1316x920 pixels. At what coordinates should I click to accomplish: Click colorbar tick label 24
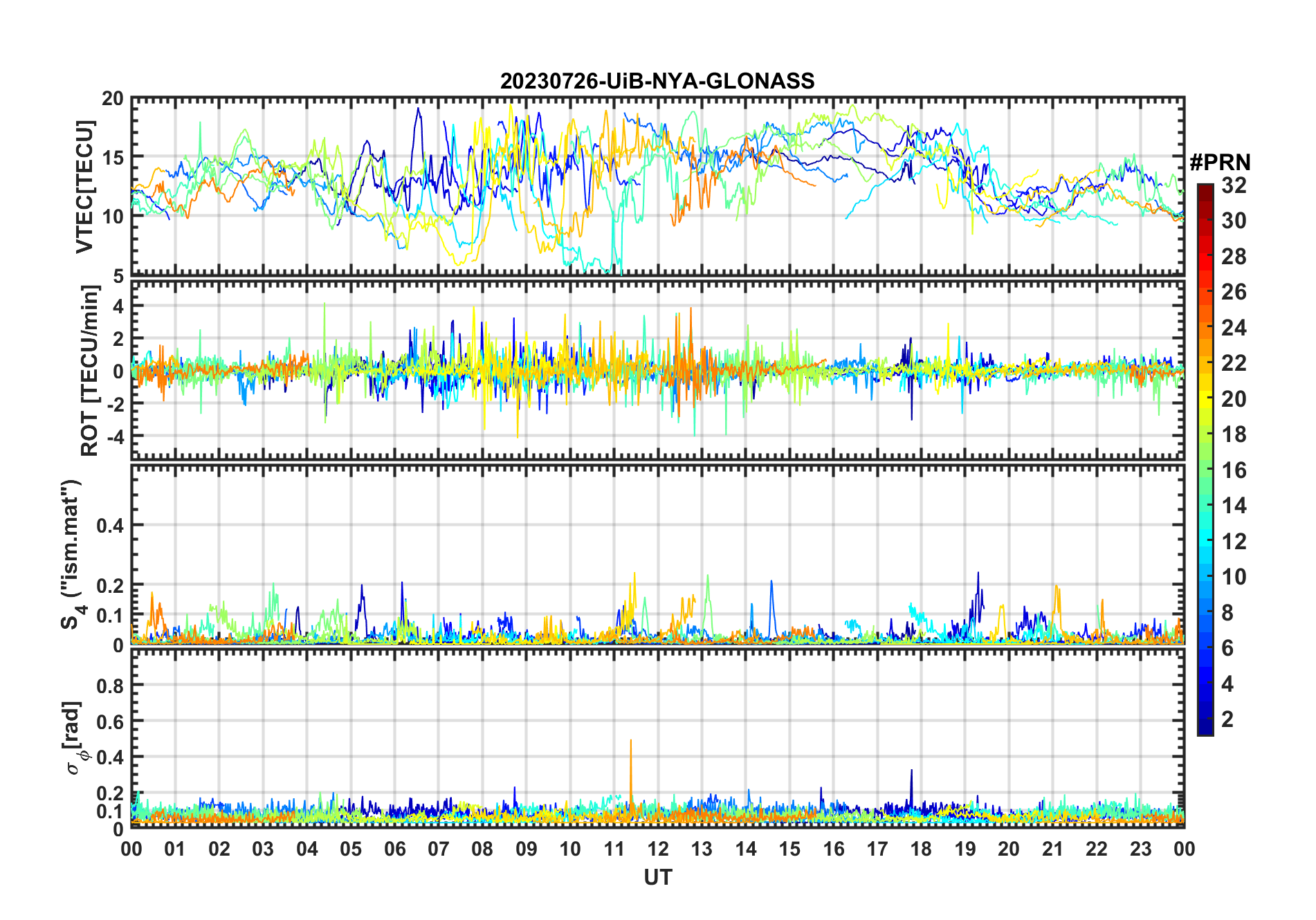tap(1234, 327)
